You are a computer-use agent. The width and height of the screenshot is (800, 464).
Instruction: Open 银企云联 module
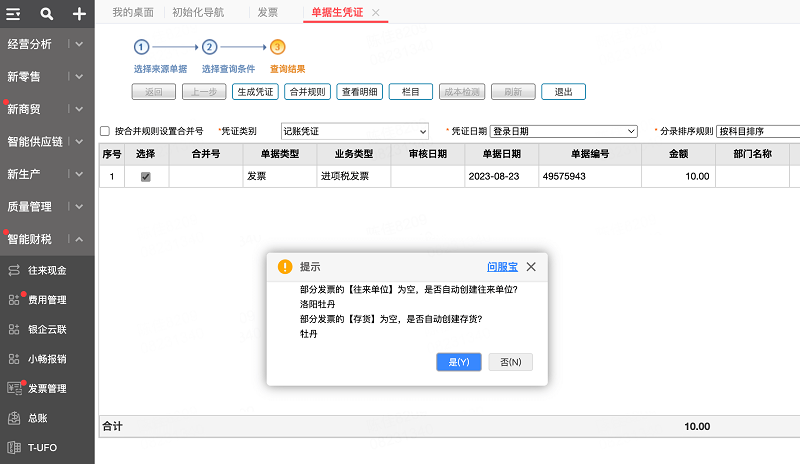pos(47,329)
